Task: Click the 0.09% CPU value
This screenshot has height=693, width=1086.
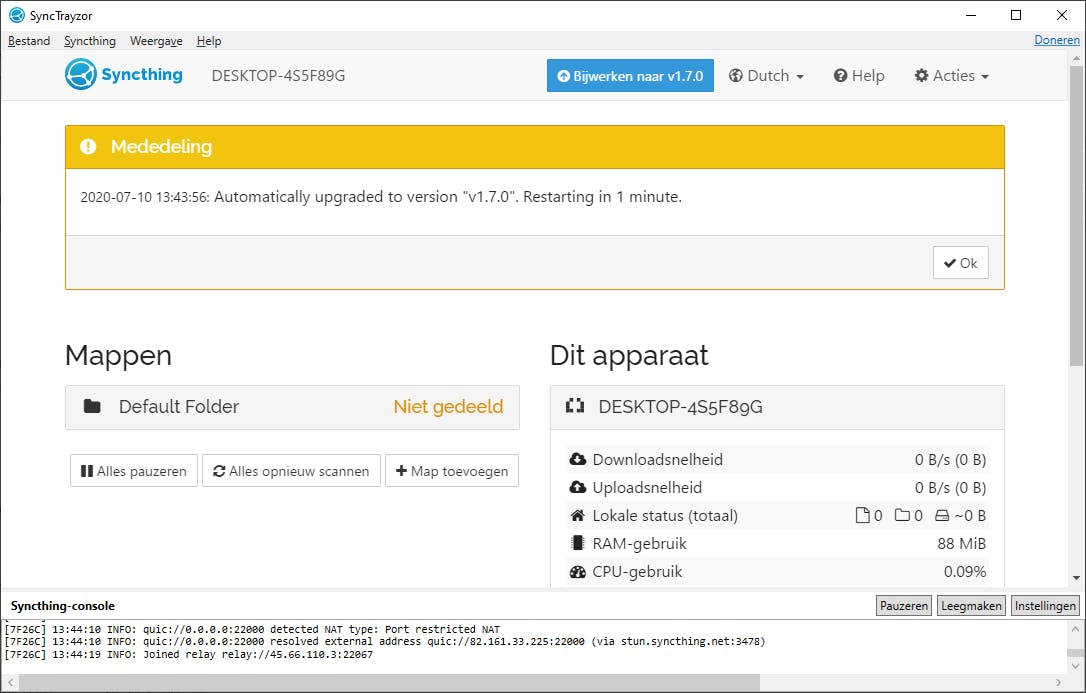Action: pyautogui.click(x=965, y=572)
